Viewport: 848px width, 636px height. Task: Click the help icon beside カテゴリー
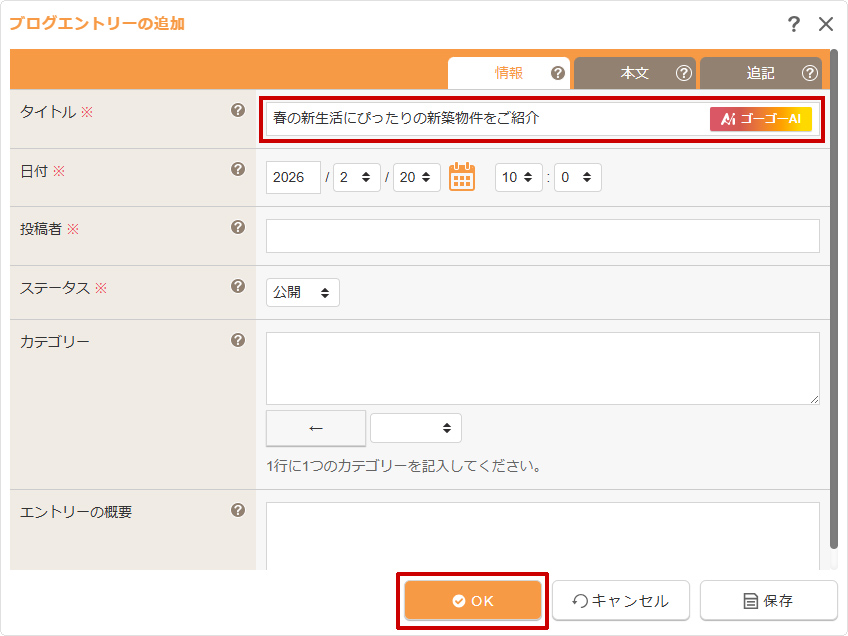pyautogui.click(x=238, y=340)
